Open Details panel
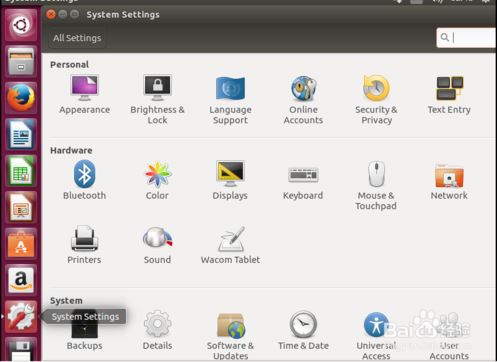The image size is (497, 362). pos(157,330)
